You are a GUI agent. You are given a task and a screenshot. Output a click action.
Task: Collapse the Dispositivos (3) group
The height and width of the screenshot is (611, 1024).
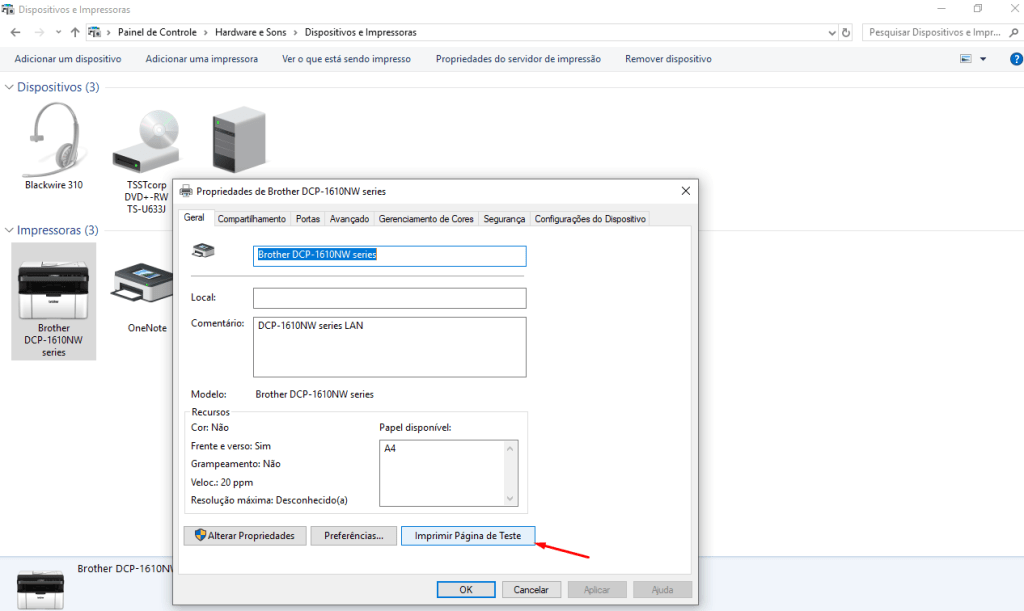(x=10, y=88)
